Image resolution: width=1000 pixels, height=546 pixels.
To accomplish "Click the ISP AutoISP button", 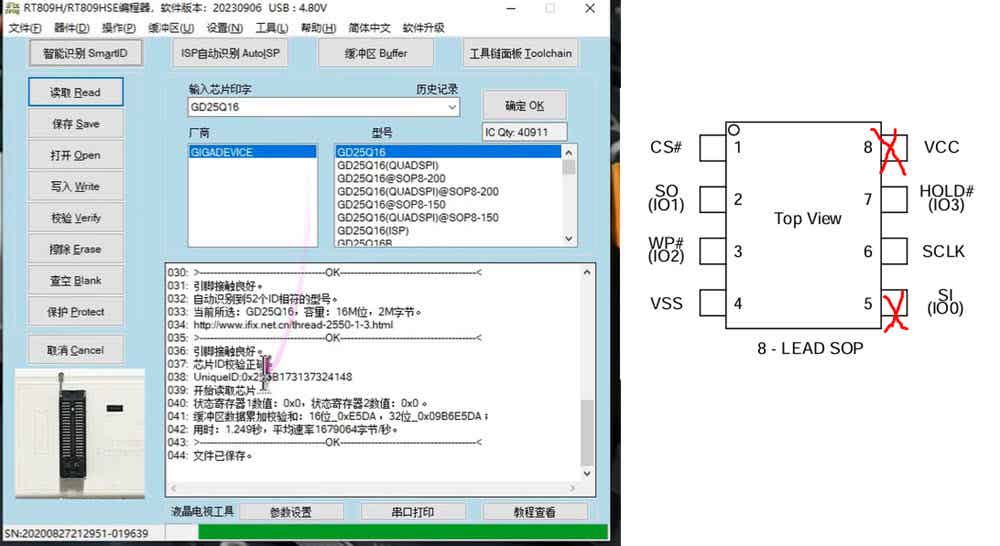I will (230, 54).
